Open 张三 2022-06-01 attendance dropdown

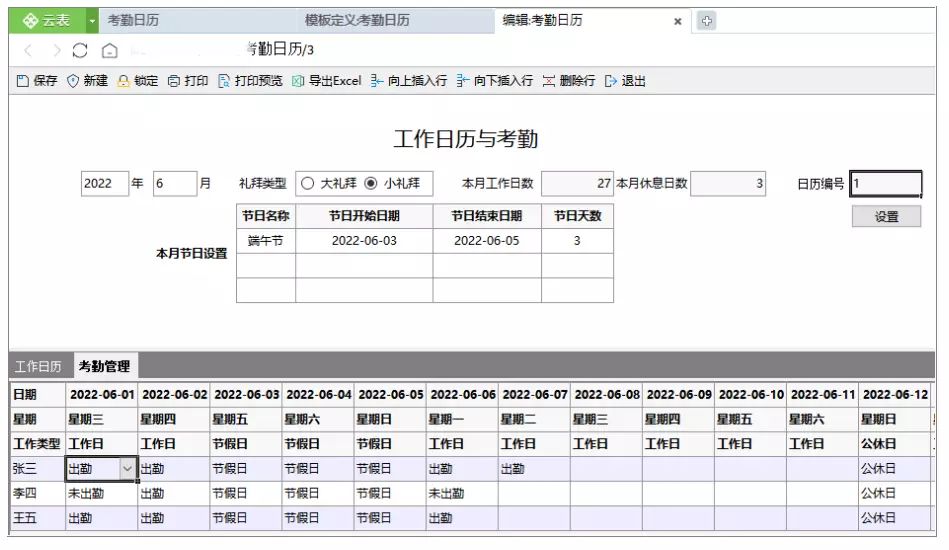pos(127,469)
